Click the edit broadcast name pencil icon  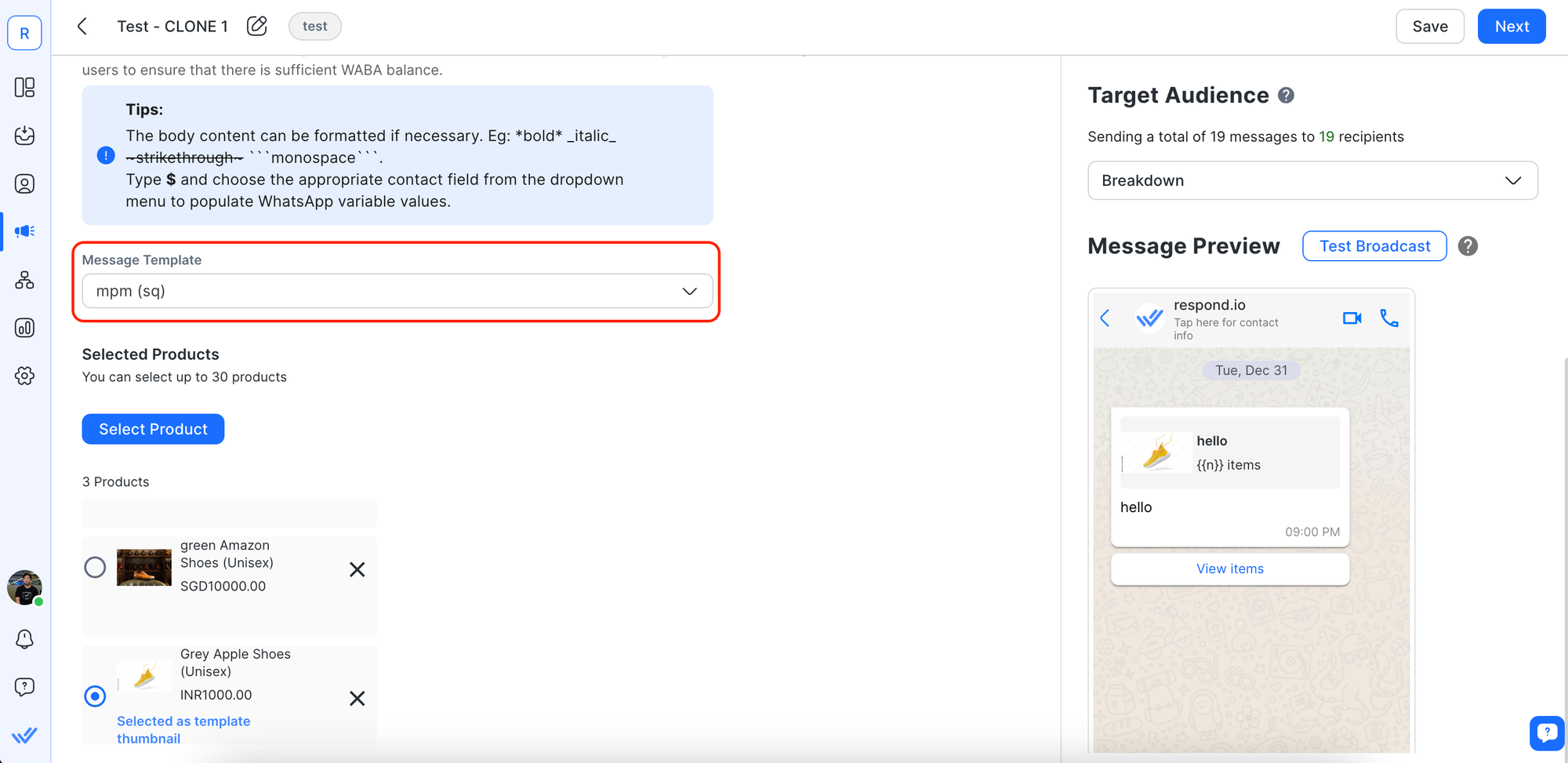pos(256,26)
